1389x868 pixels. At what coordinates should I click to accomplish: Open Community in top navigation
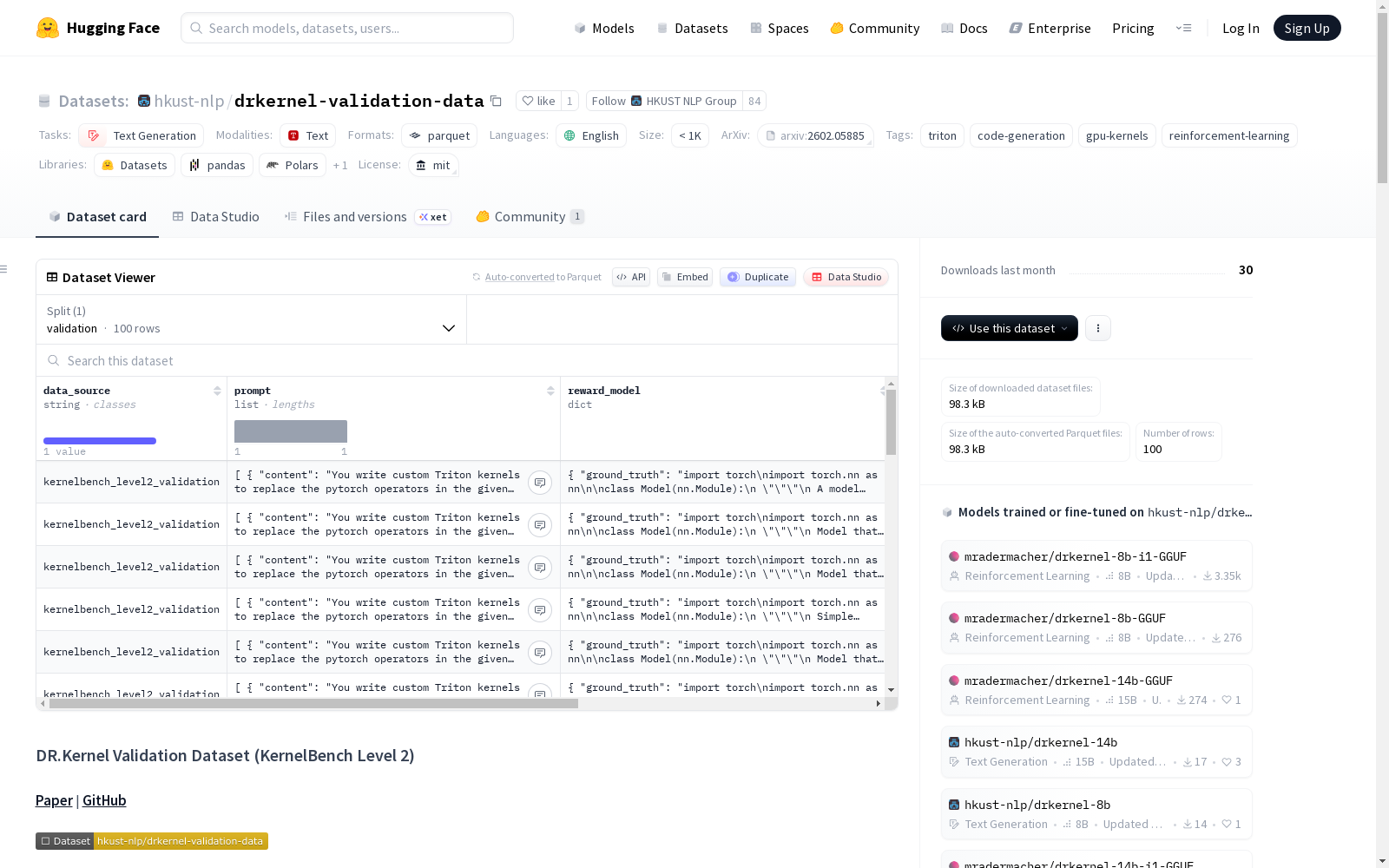[874, 28]
